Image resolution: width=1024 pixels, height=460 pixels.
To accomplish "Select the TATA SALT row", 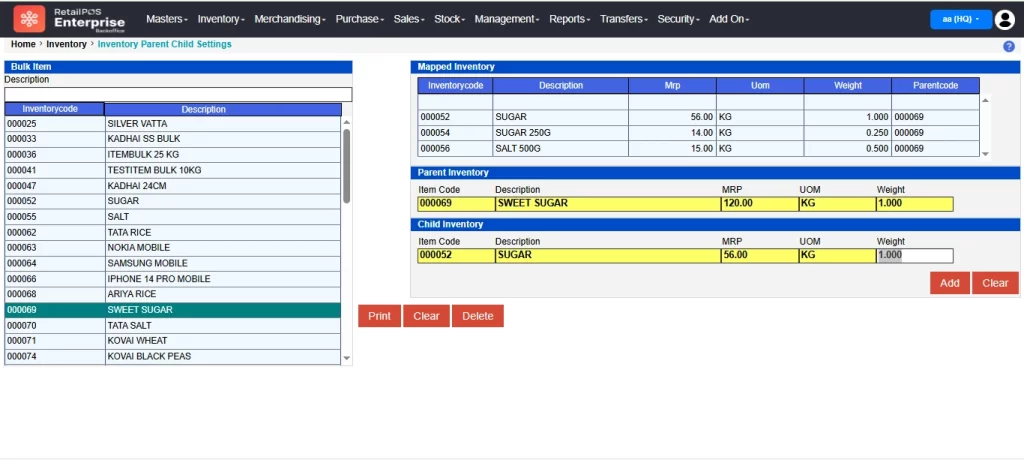I will click(172, 325).
